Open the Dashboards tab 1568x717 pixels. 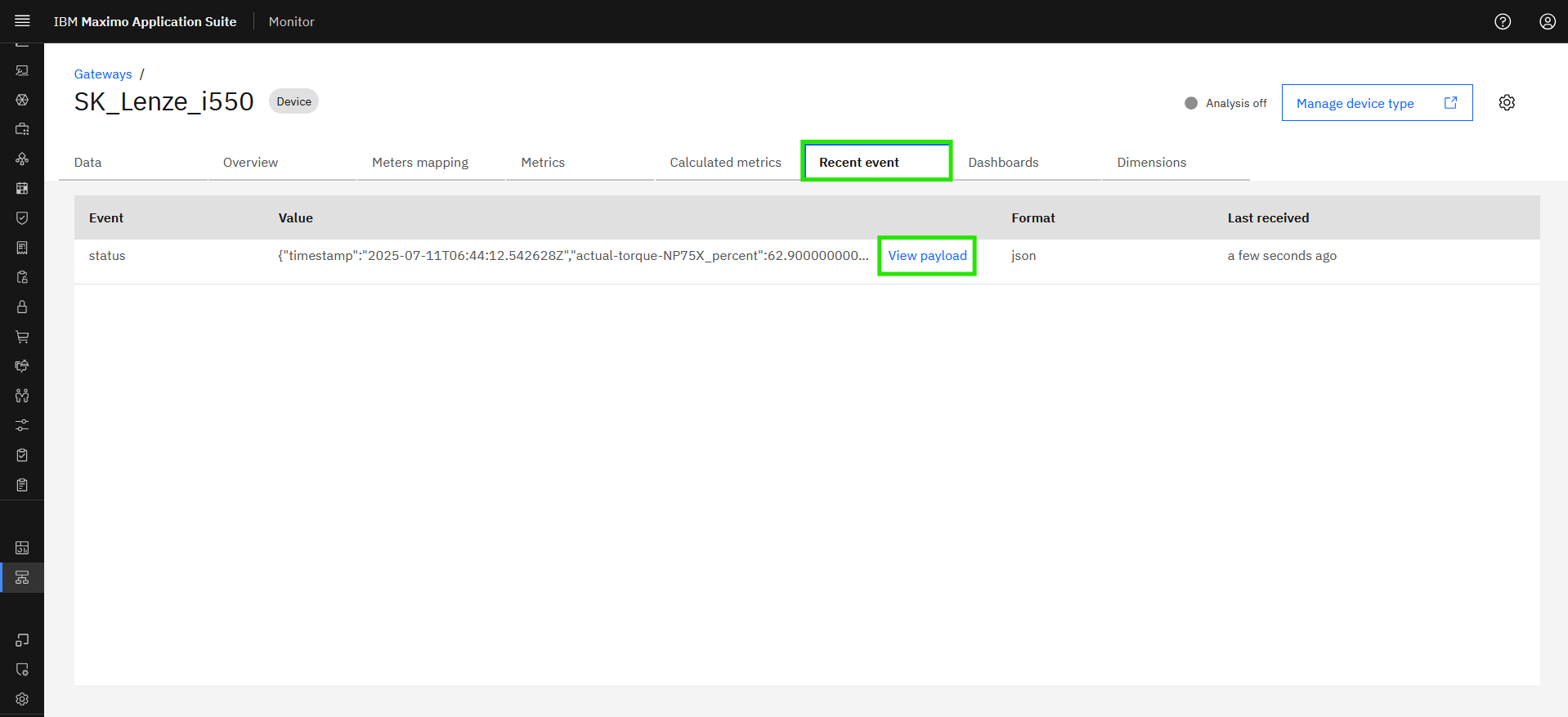(x=1027, y=162)
